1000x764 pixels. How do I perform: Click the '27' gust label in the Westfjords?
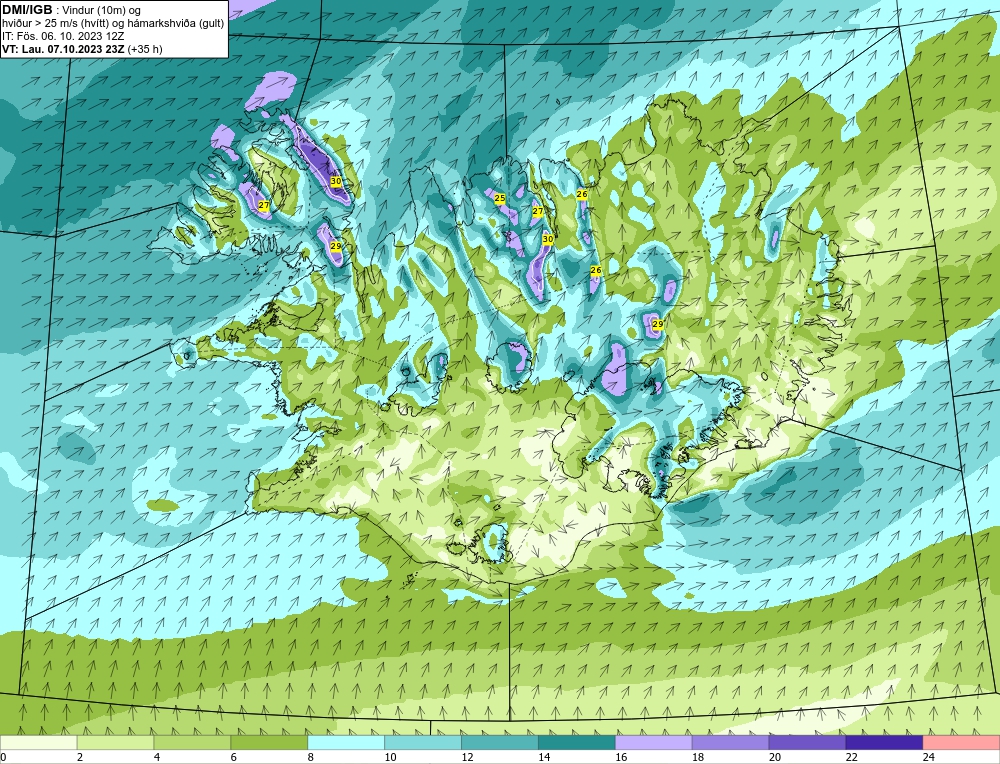tap(264, 205)
